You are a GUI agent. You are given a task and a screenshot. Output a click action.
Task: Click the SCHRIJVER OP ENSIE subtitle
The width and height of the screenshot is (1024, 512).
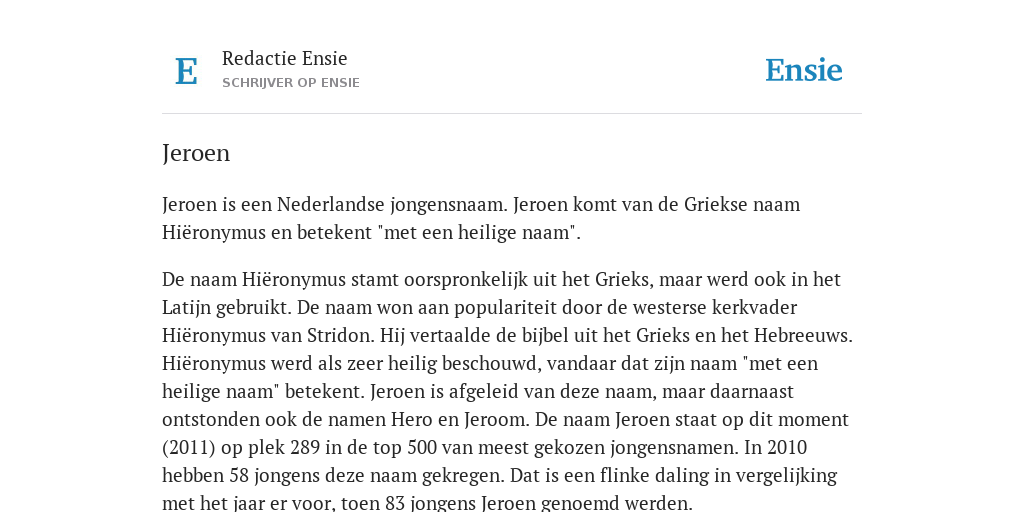(291, 83)
